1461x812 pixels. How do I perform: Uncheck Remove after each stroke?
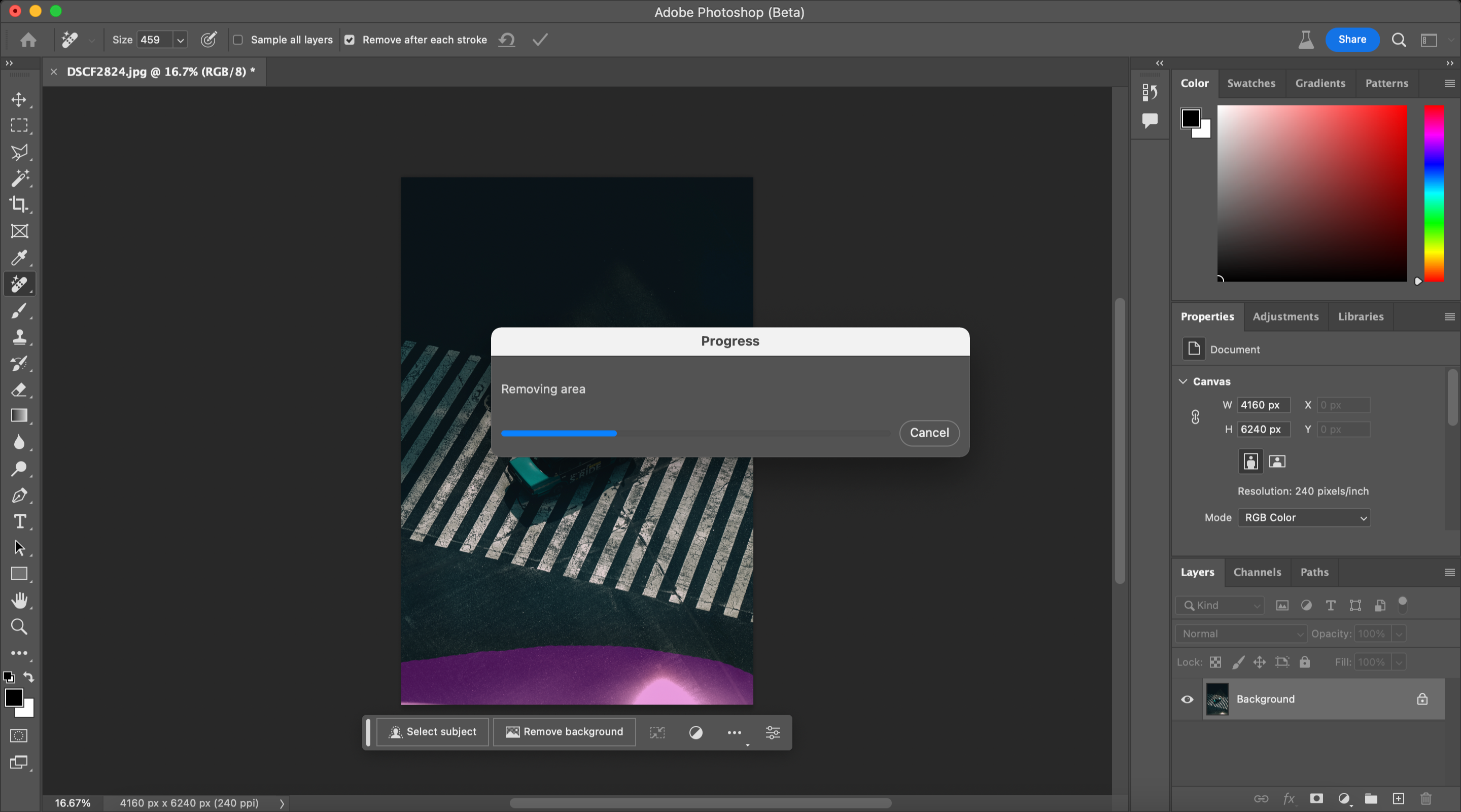point(350,40)
